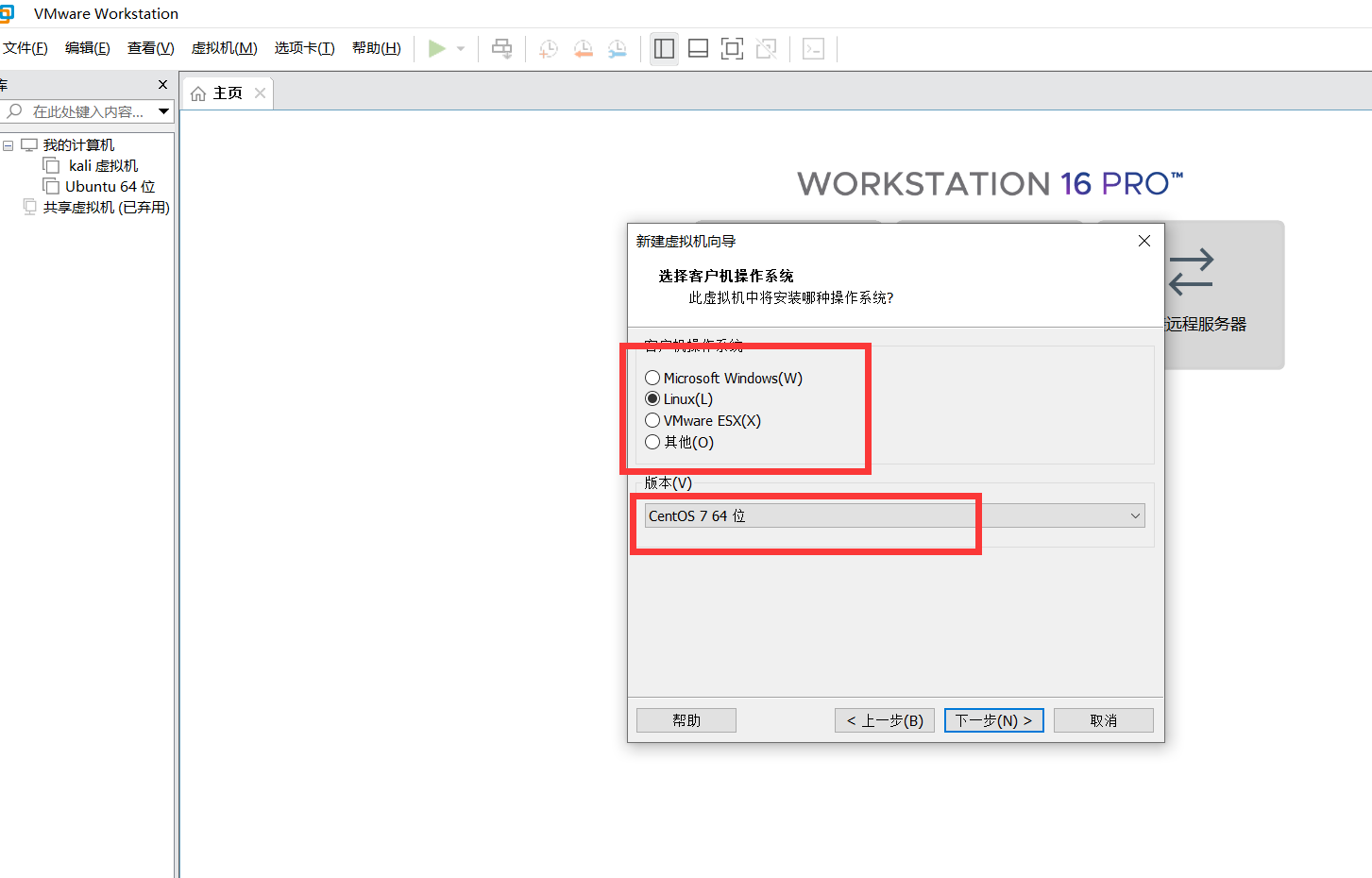Open the CentOS 7 64 位 version dropdown
The image size is (1372, 878).
pos(894,515)
